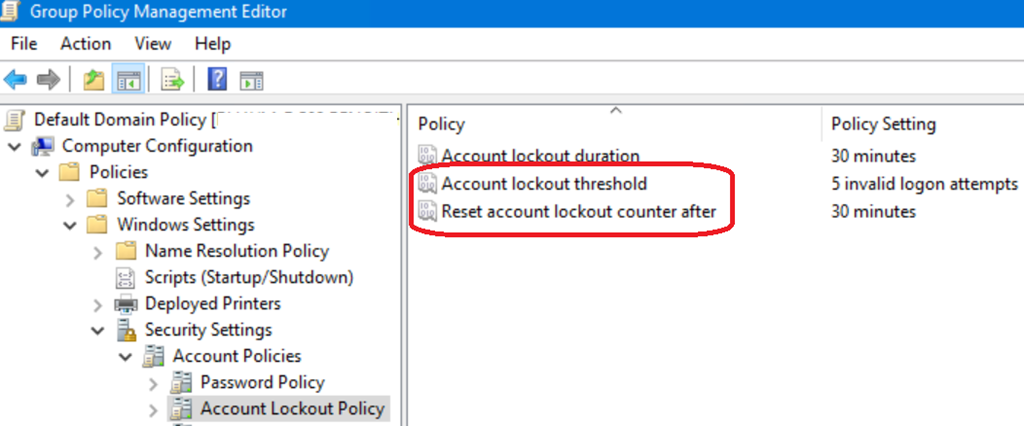
Task: Click the Scripts (Startup/Shutdown) icon
Action: coord(125,278)
